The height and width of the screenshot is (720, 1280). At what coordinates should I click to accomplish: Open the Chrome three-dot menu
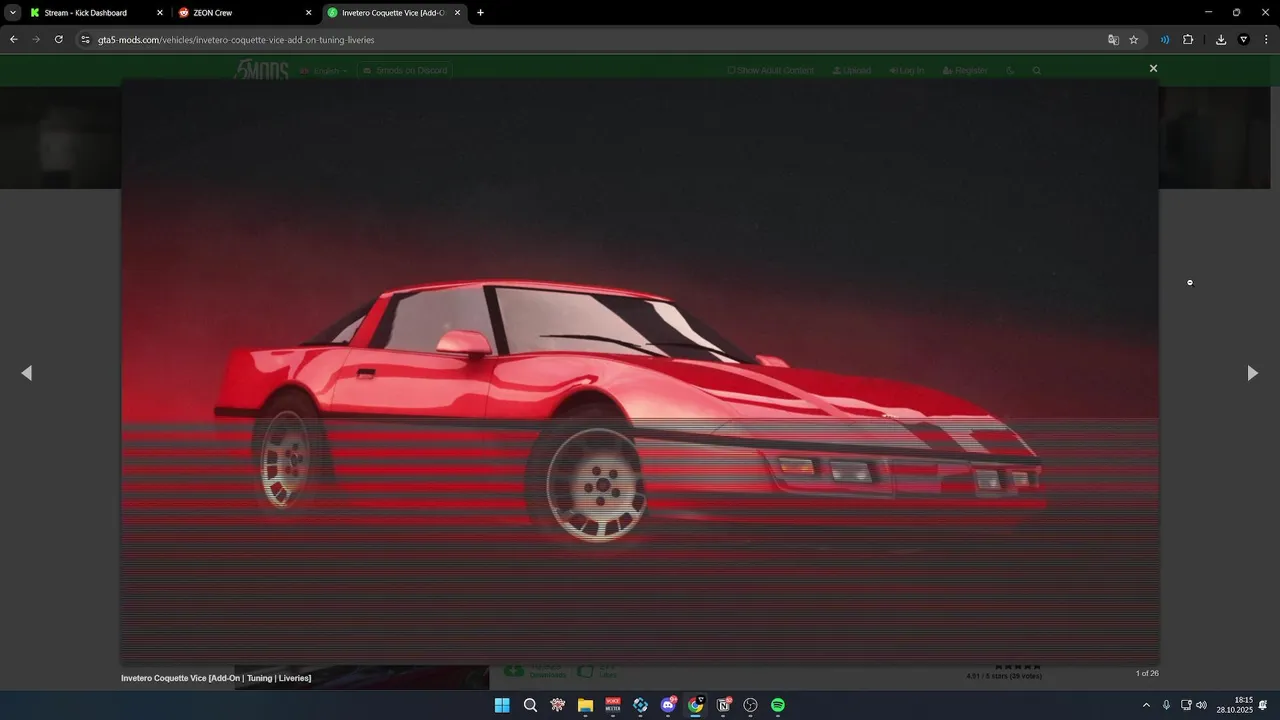pyautogui.click(x=1266, y=40)
